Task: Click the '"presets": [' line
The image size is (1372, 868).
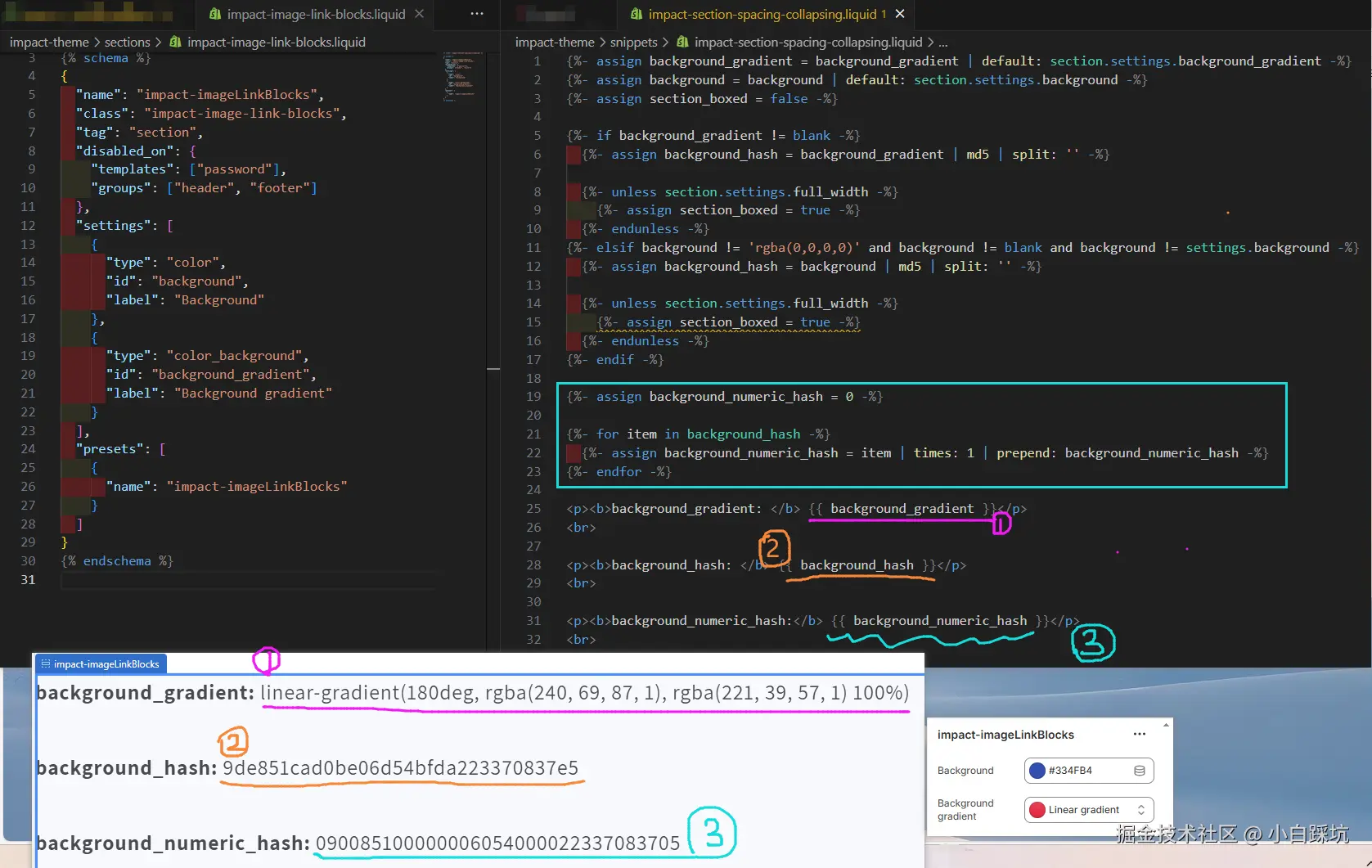Action: point(121,449)
